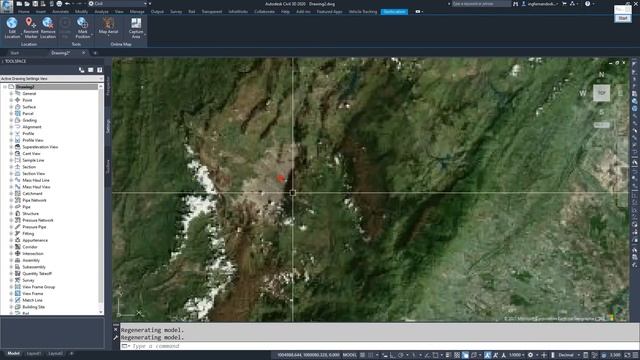Expand the General node in Settings tree
Viewport: 640px width, 360px height.
point(11,93)
